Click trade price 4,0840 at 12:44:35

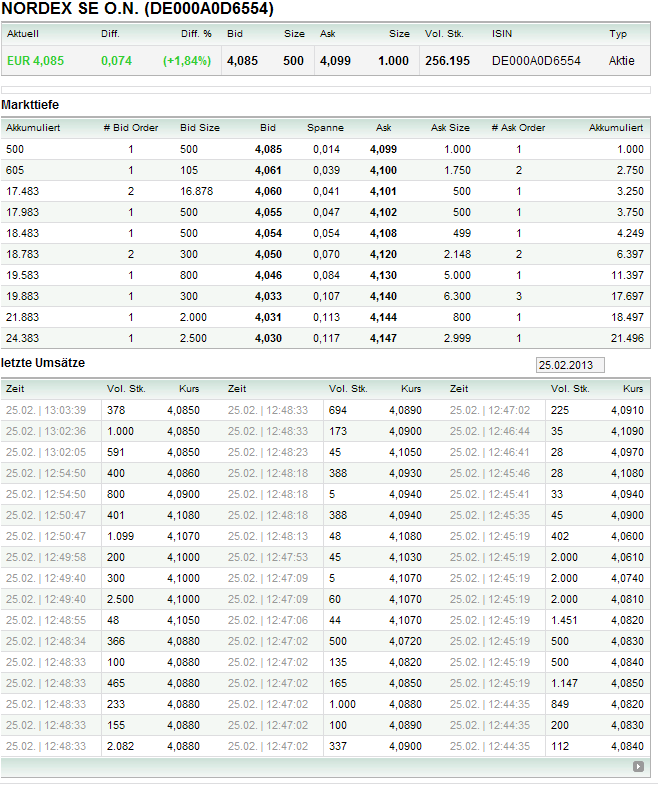[x=627, y=746]
